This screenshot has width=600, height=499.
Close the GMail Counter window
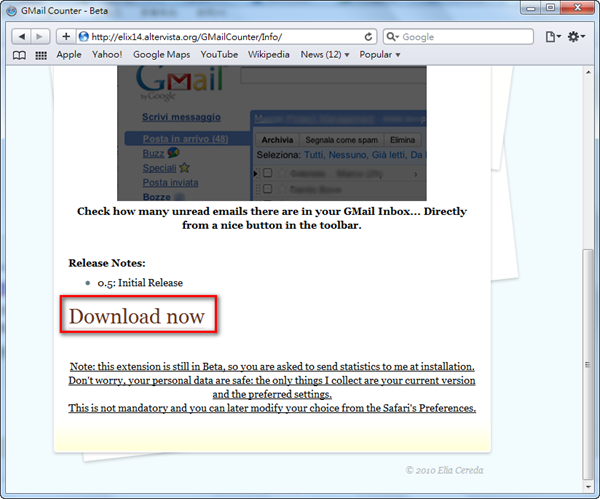tap(578, 8)
